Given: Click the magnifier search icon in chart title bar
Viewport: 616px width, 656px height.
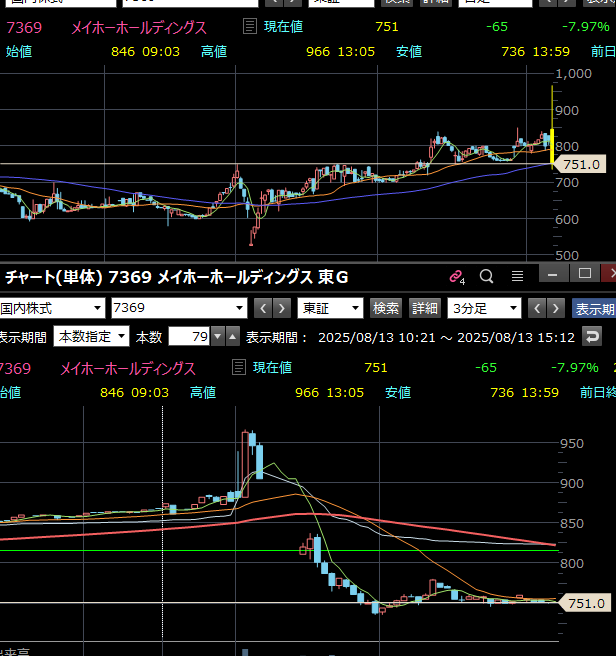Looking at the screenshot, I should (486, 276).
